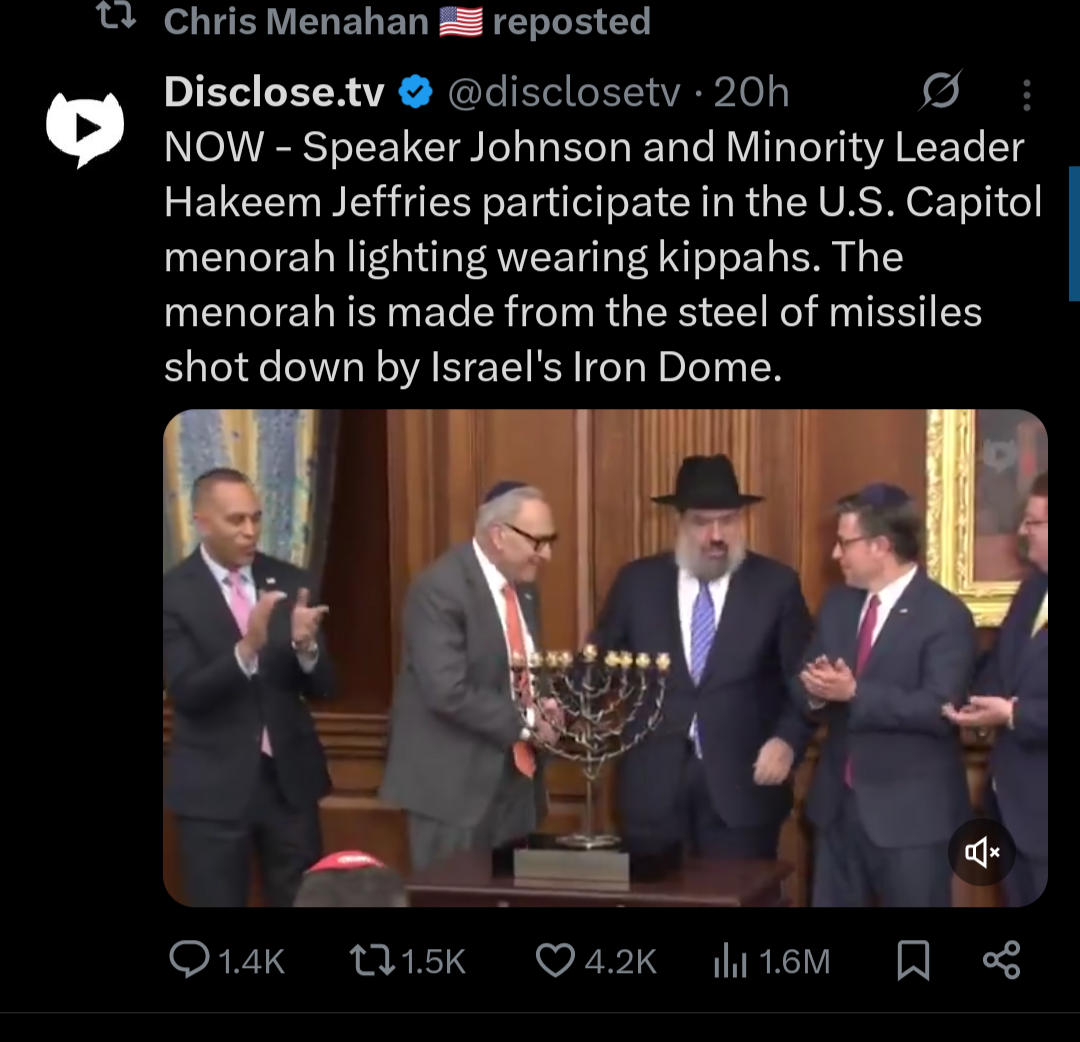Click the Grok explain-post icon
Viewport: 1080px width, 1042px height.
click(941, 92)
